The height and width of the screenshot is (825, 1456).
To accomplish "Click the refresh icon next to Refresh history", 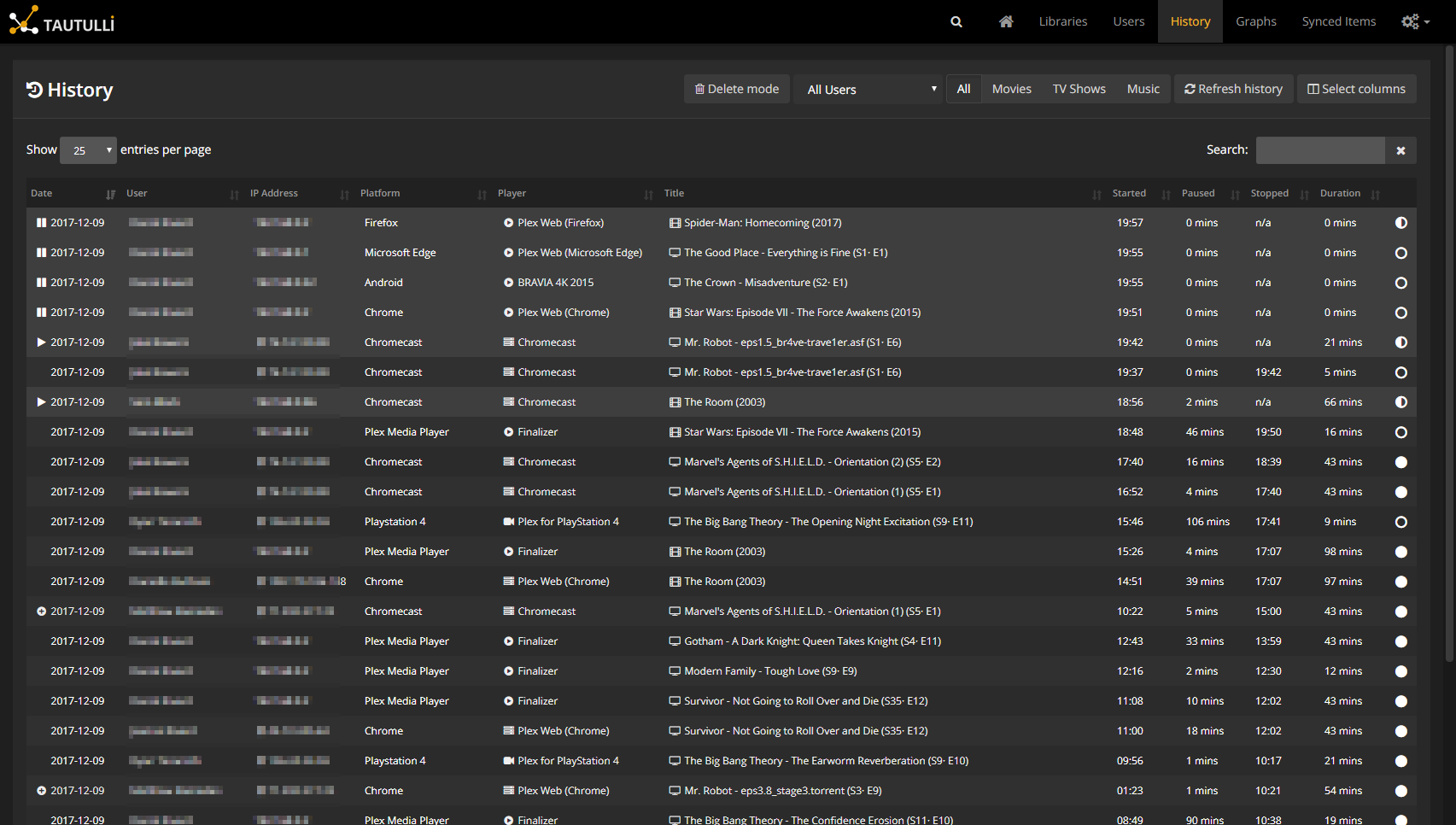I will (x=1190, y=89).
